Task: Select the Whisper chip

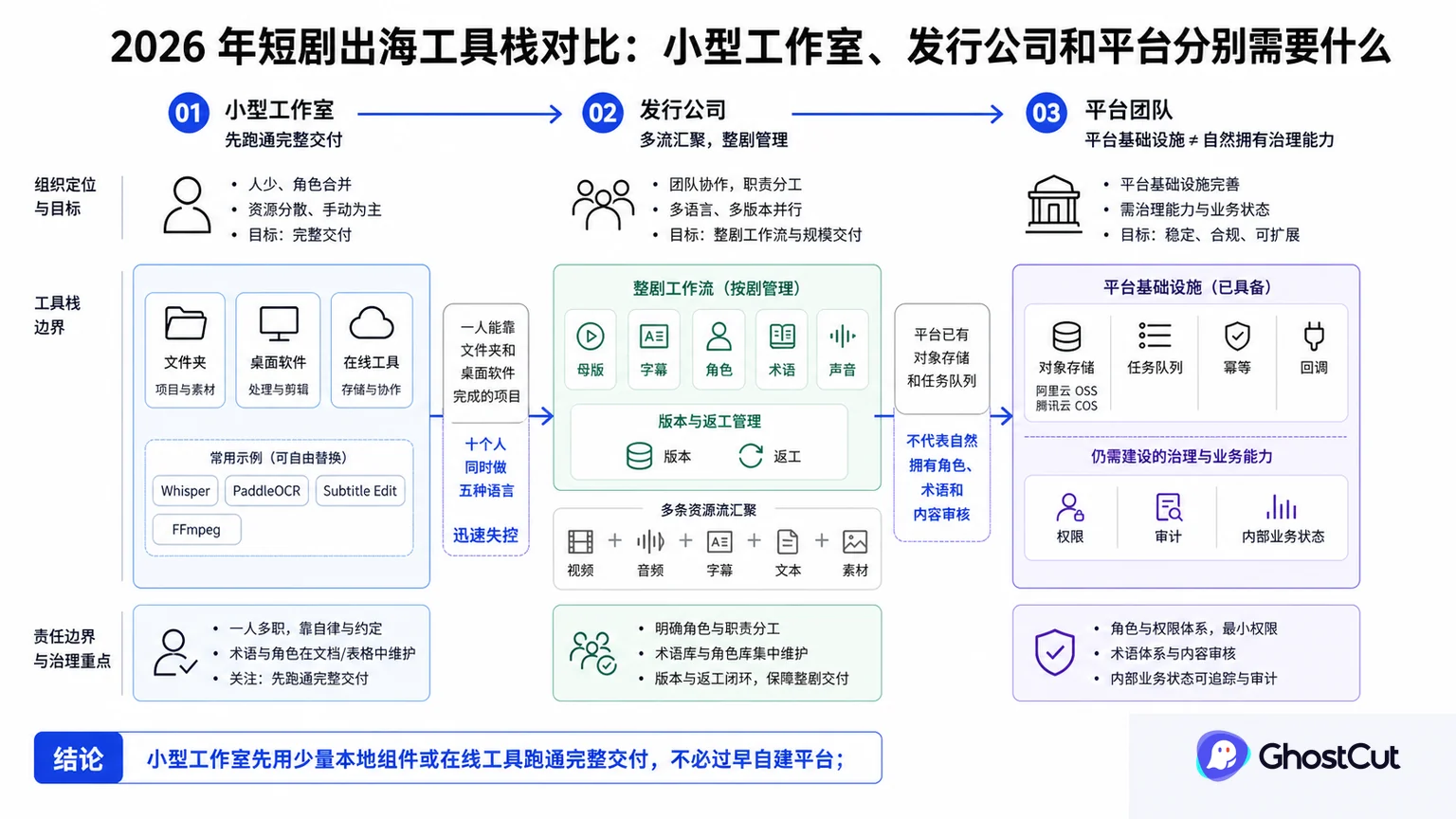Action: click(185, 491)
